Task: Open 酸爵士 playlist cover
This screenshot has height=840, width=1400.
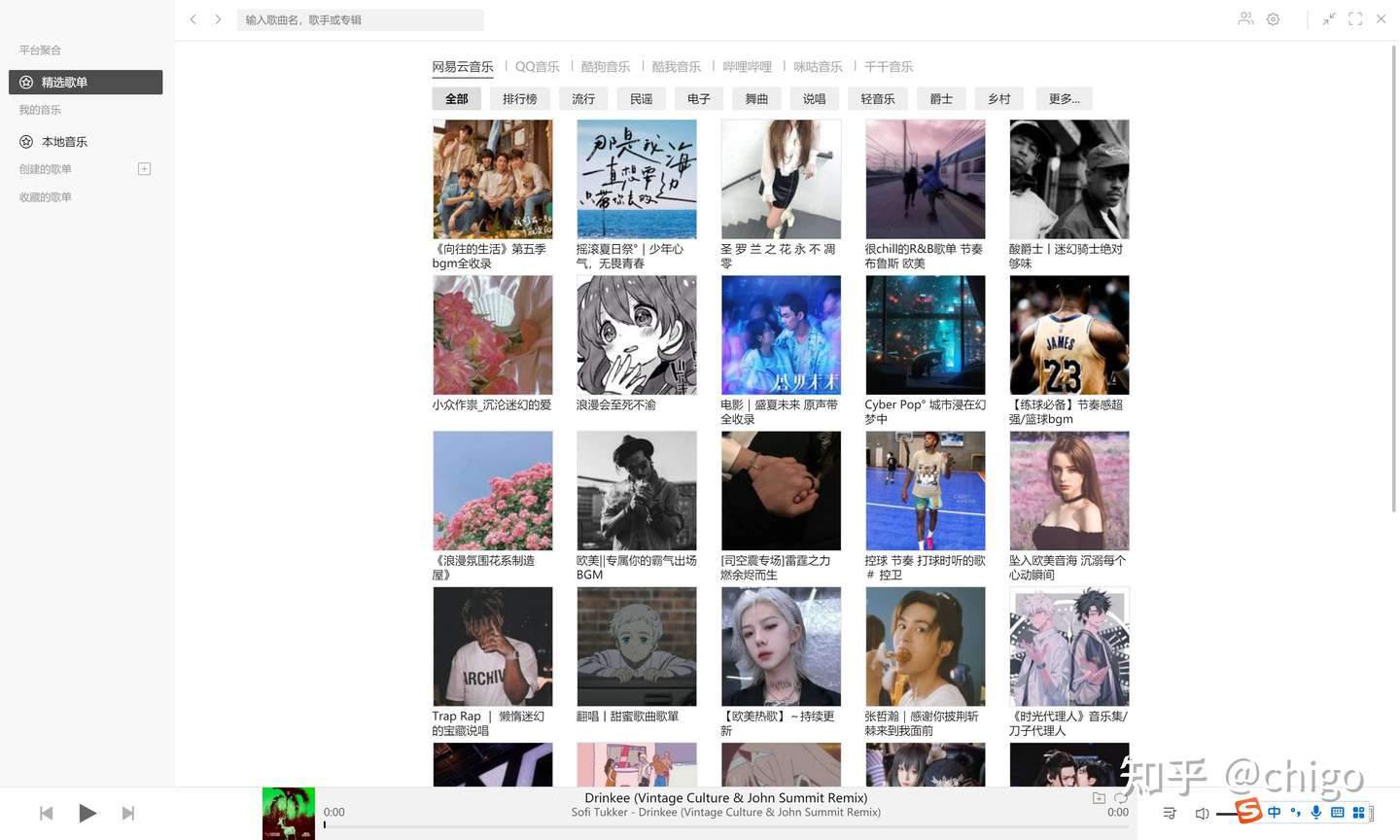Action: (1069, 179)
